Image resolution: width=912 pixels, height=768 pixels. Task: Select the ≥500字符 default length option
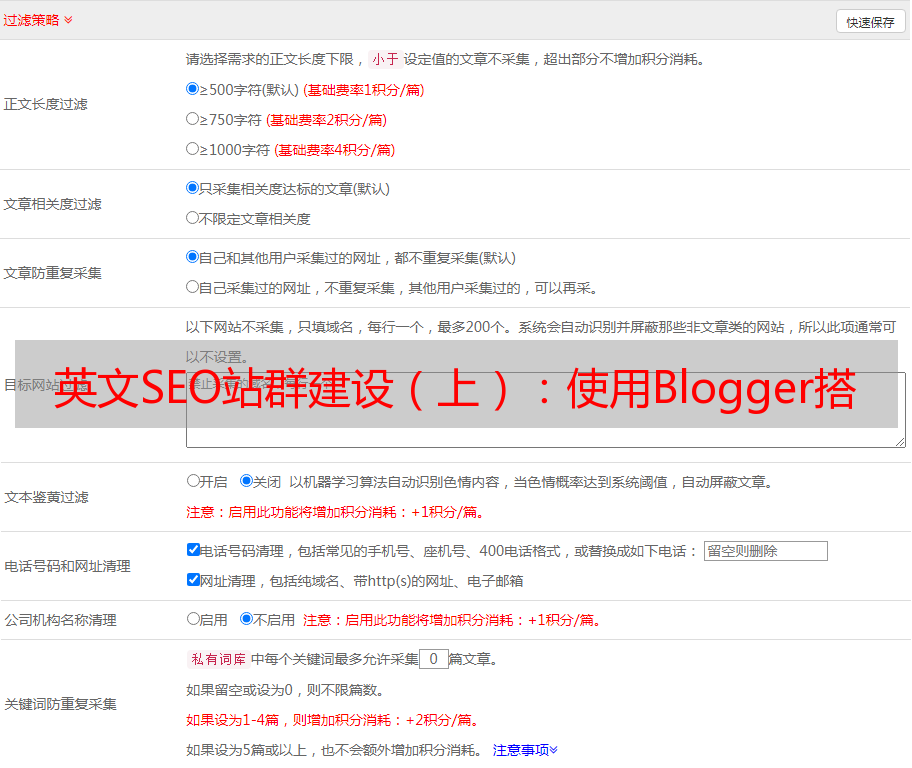[x=192, y=88]
